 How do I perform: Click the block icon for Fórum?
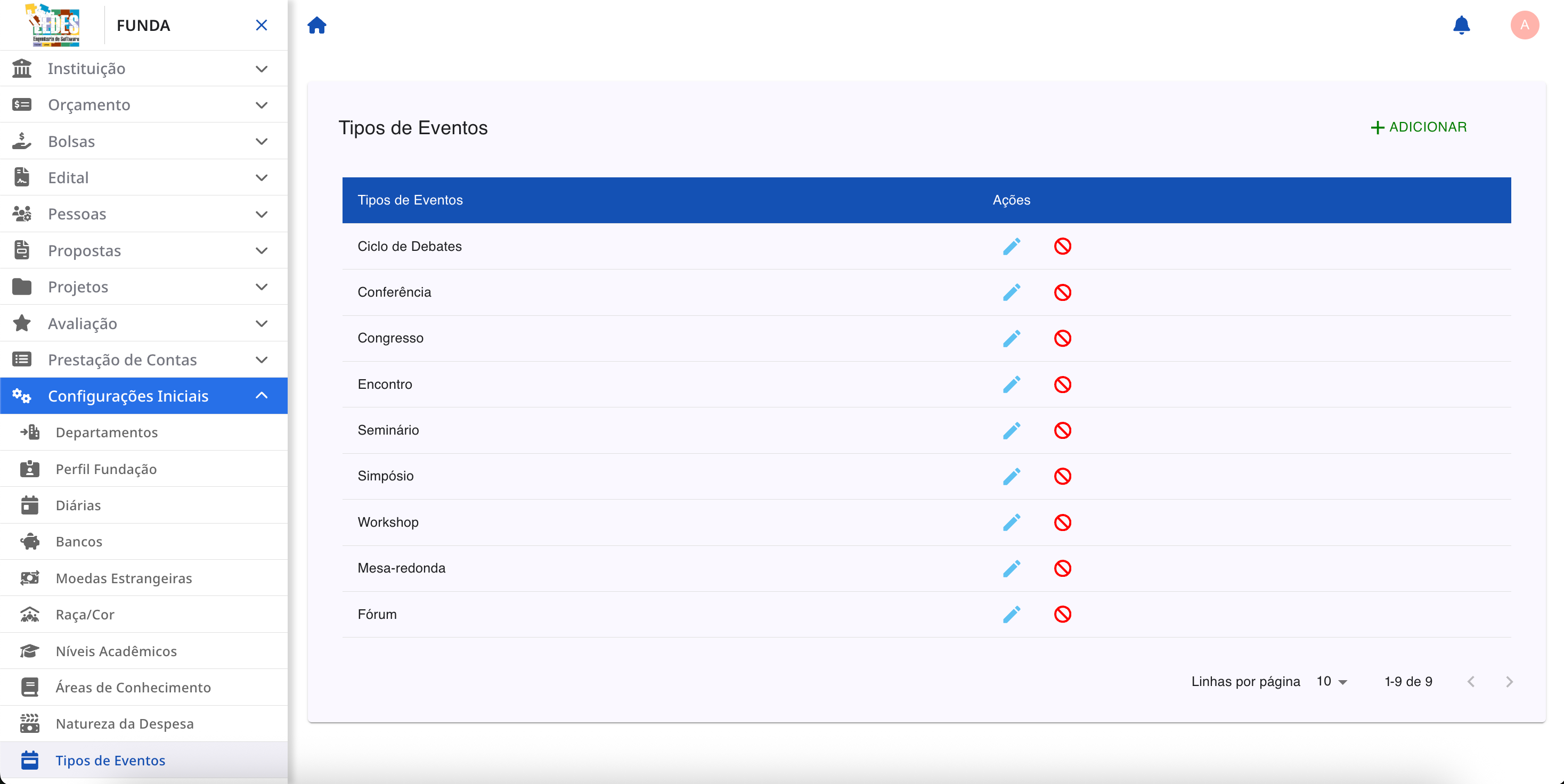click(1063, 614)
